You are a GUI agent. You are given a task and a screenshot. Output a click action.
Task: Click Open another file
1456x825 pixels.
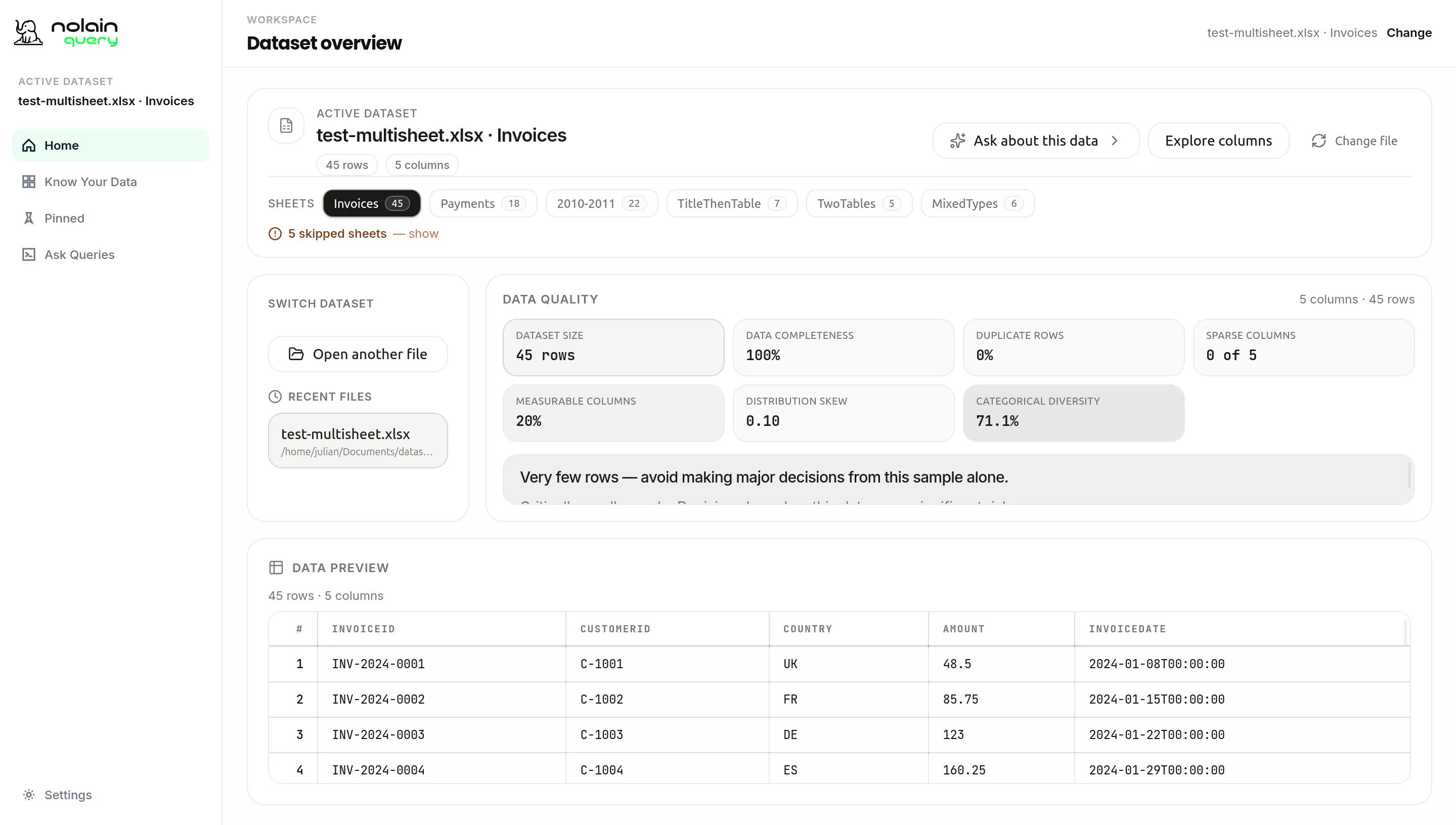click(x=358, y=354)
